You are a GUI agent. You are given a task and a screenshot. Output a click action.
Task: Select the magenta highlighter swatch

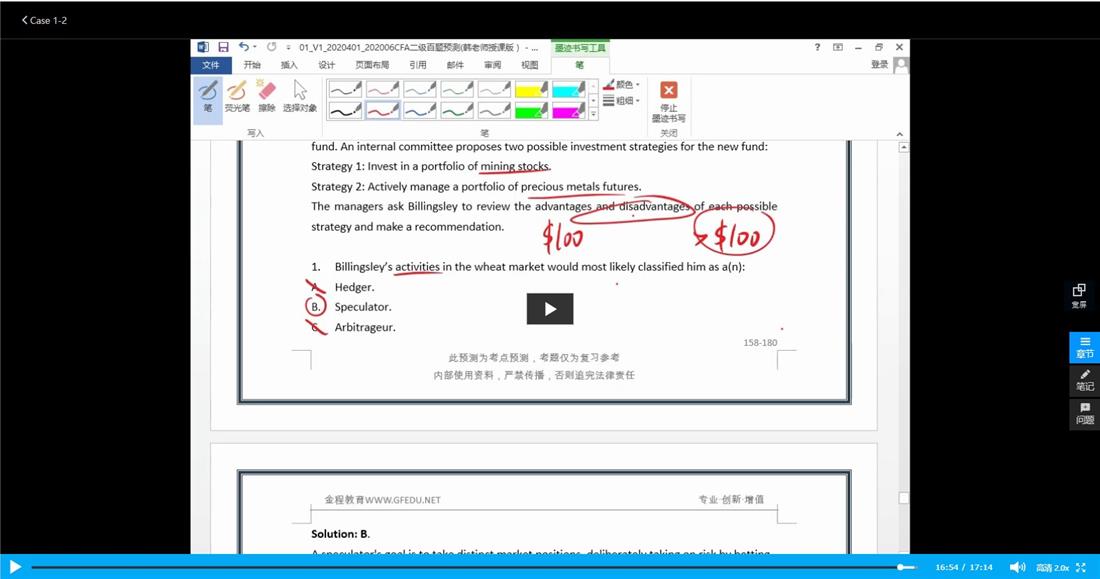[568, 110]
